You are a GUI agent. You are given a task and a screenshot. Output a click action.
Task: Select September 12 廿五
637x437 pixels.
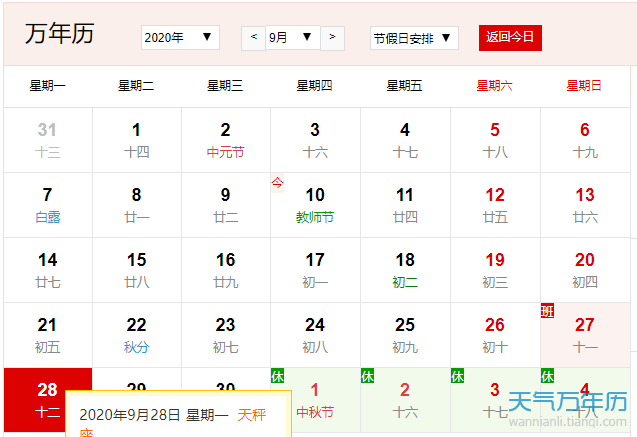495,205
